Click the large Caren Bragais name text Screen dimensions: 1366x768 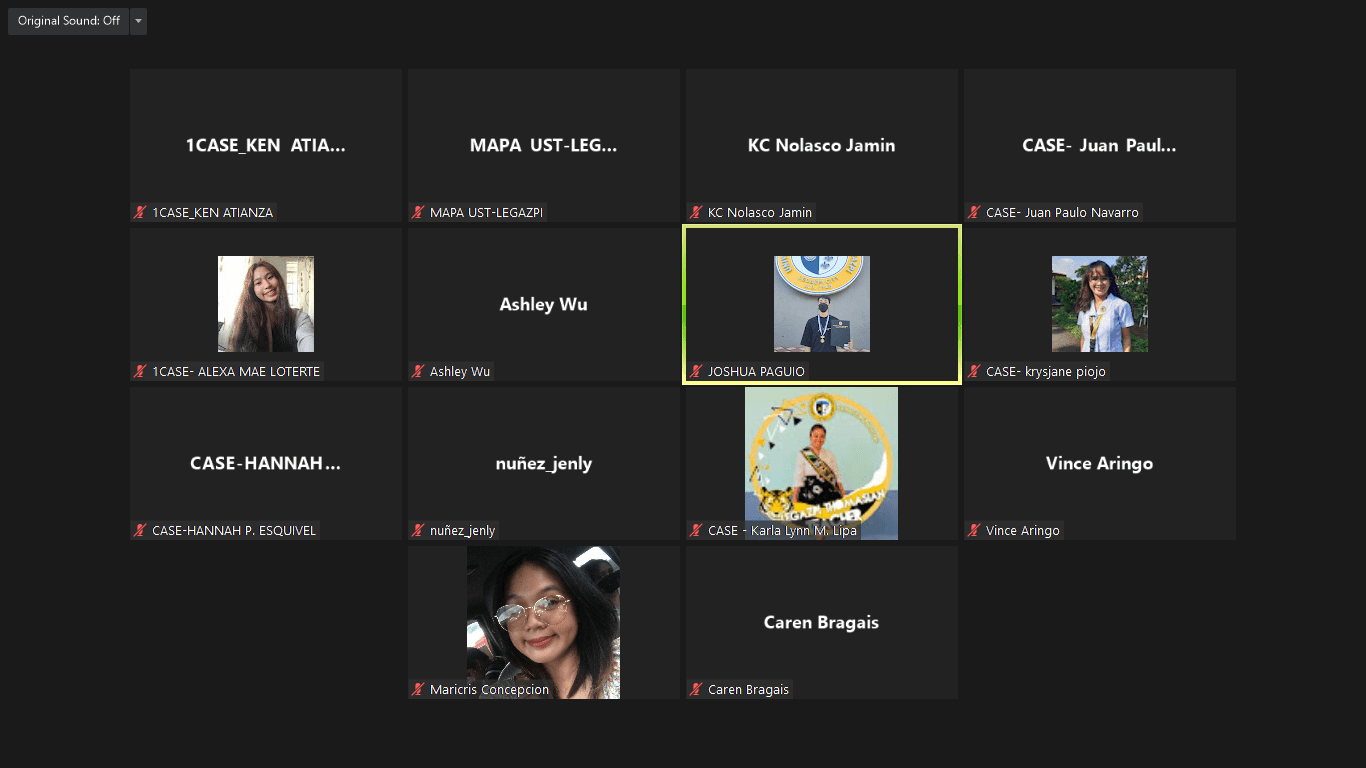click(x=821, y=622)
